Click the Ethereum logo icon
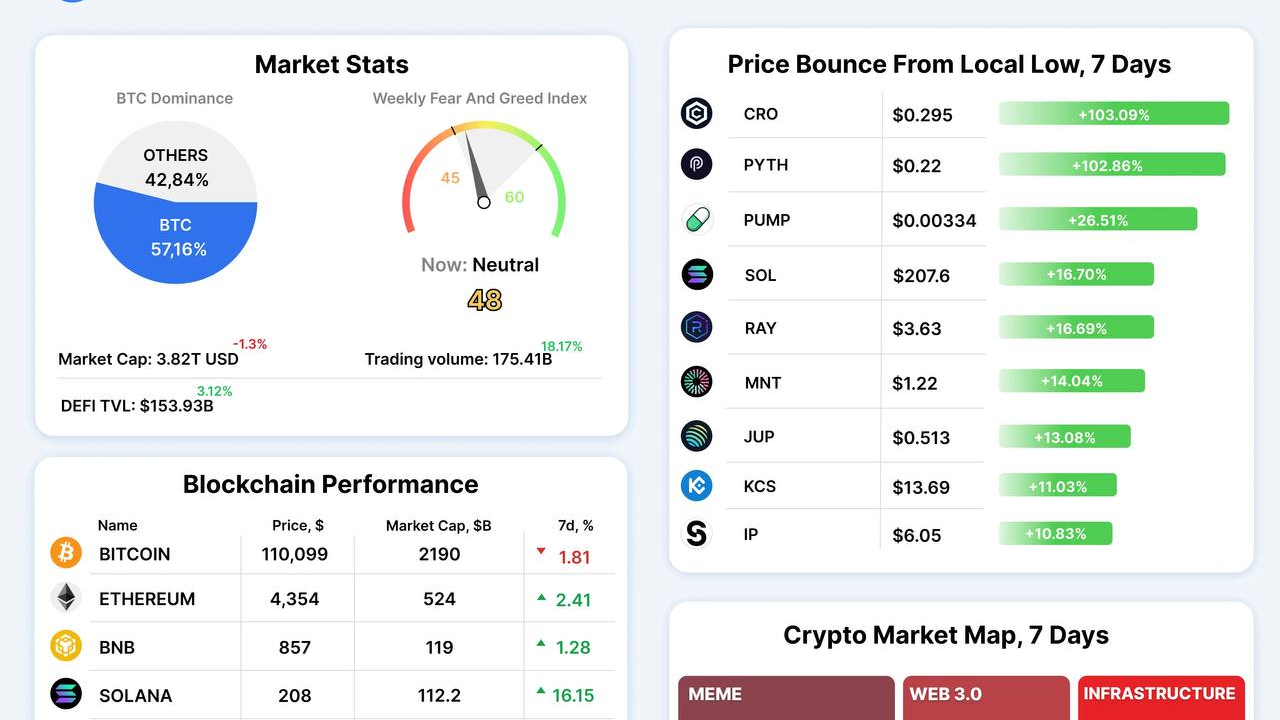The image size is (1280, 720). click(66, 598)
